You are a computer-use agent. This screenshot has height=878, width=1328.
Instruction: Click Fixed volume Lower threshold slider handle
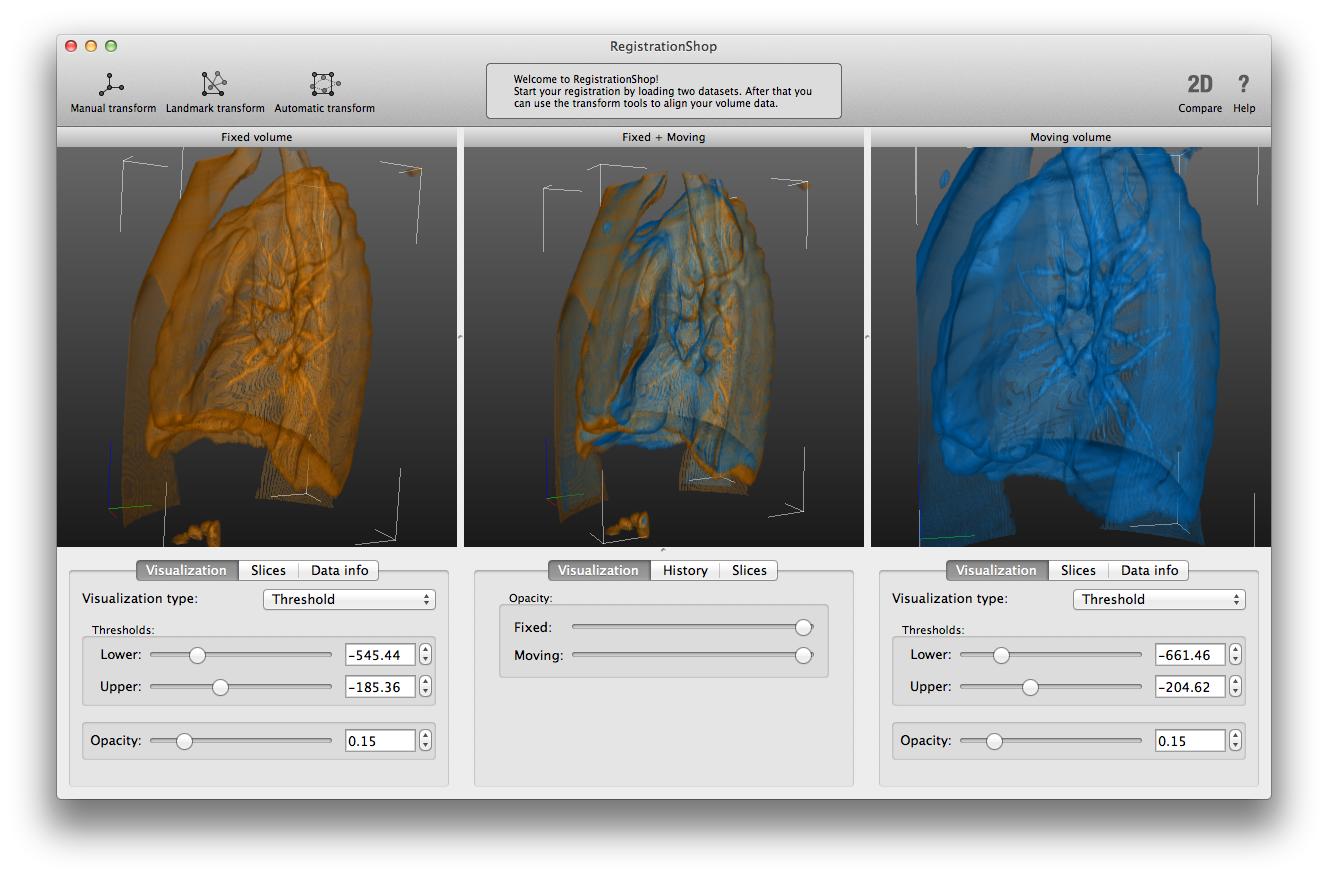(197, 655)
